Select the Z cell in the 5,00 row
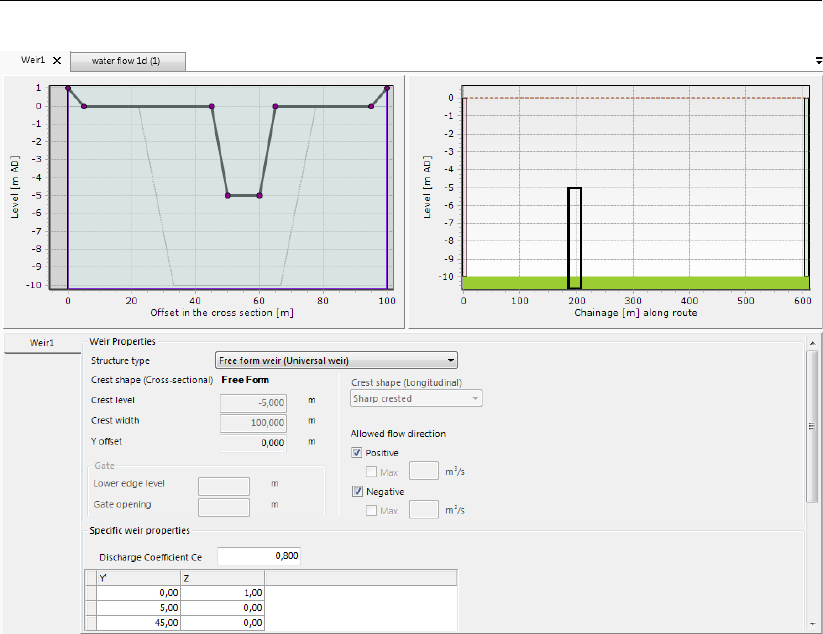Screen dimensions: 823x634 (223, 608)
